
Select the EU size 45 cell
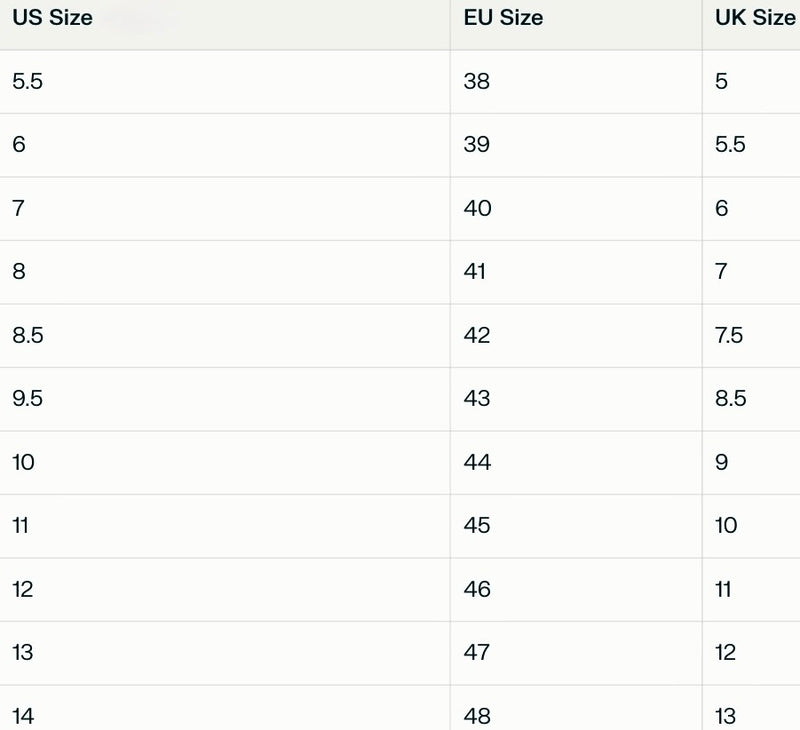click(477, 526)
